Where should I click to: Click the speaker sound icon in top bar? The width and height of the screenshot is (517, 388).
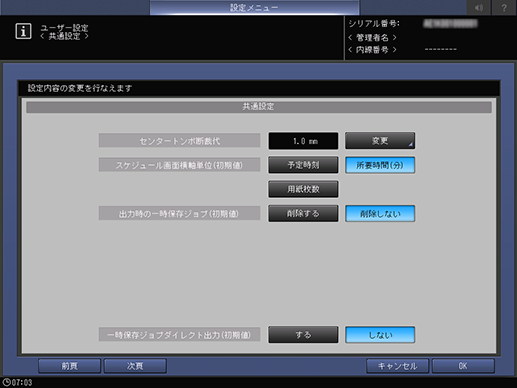pyautogui.click(x=479, y=7)
